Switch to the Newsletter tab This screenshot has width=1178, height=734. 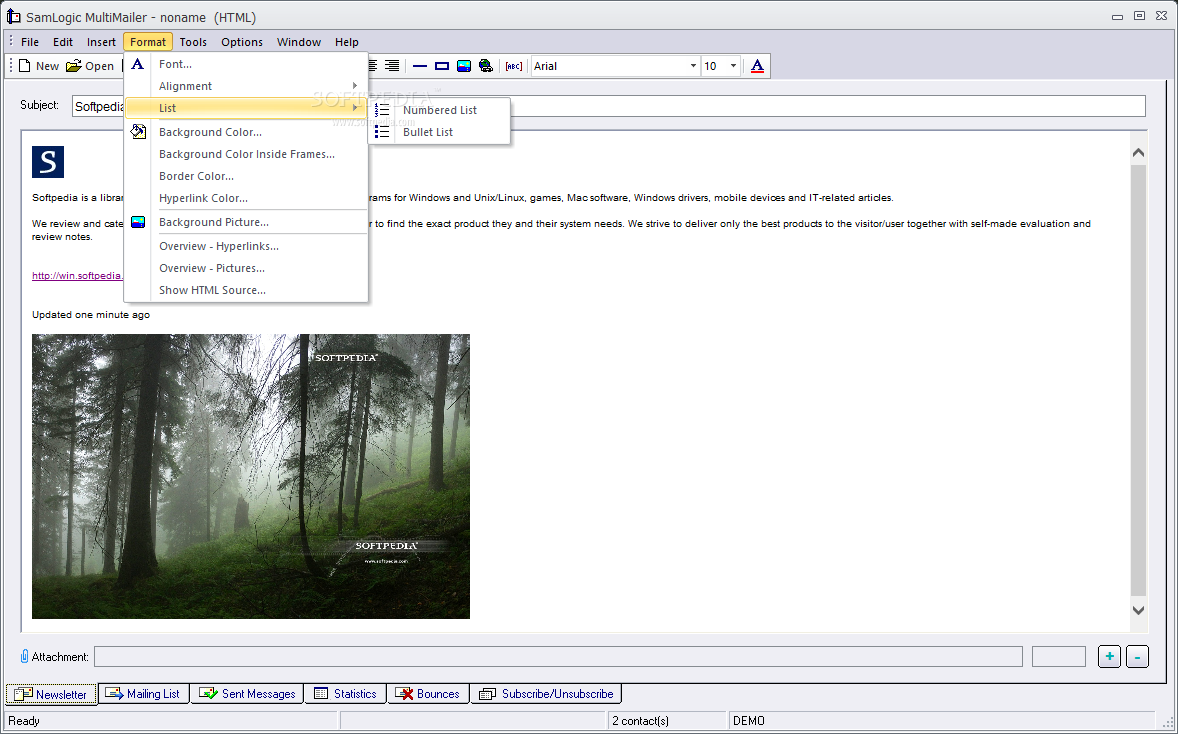[x=51, y=694]
